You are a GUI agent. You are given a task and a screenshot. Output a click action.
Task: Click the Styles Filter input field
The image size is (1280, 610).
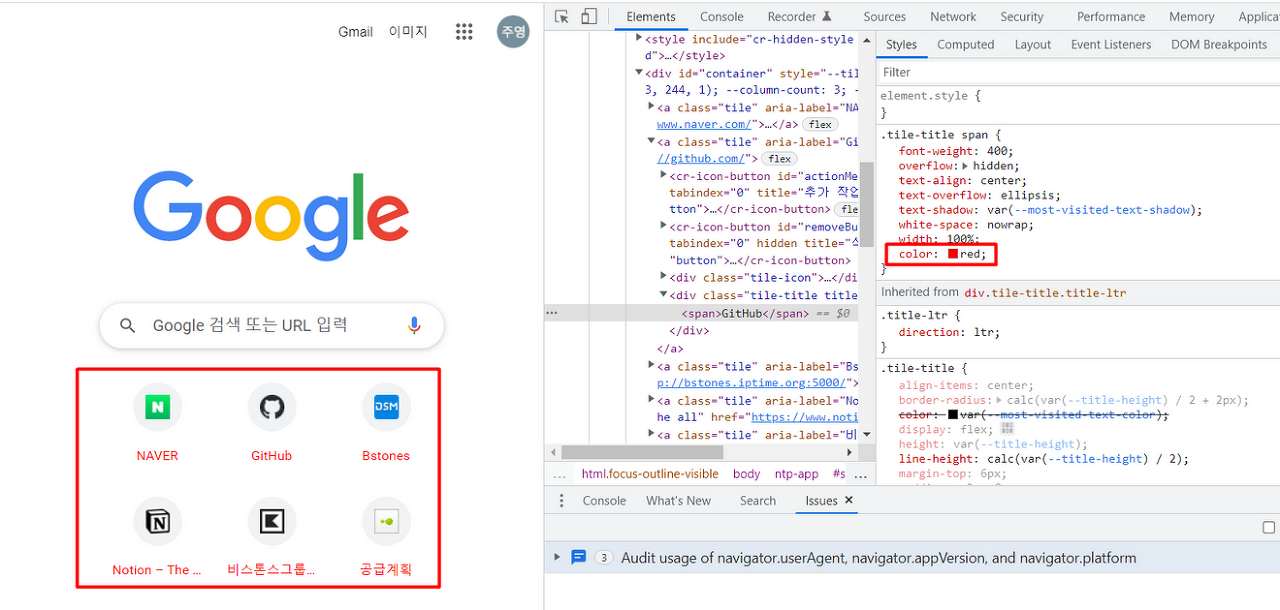(x=1078, y=73)
